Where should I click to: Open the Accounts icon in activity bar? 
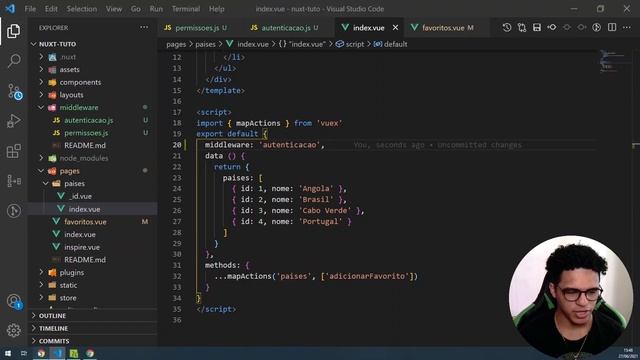pyautogui.click(x=13, y=301)
